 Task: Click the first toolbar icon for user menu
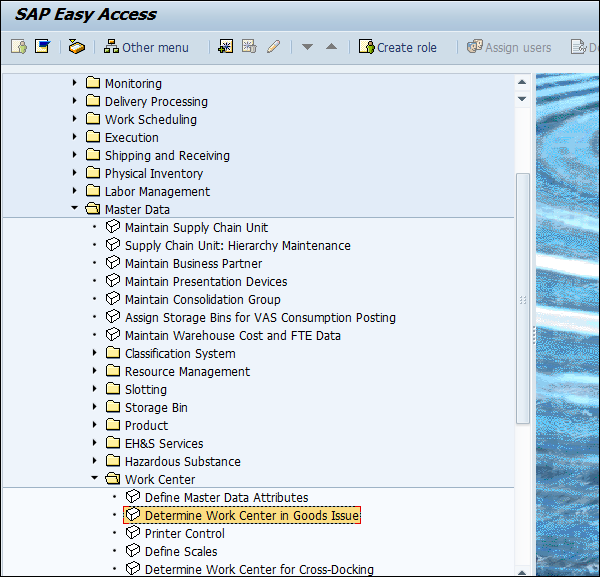tap(19, 47)
